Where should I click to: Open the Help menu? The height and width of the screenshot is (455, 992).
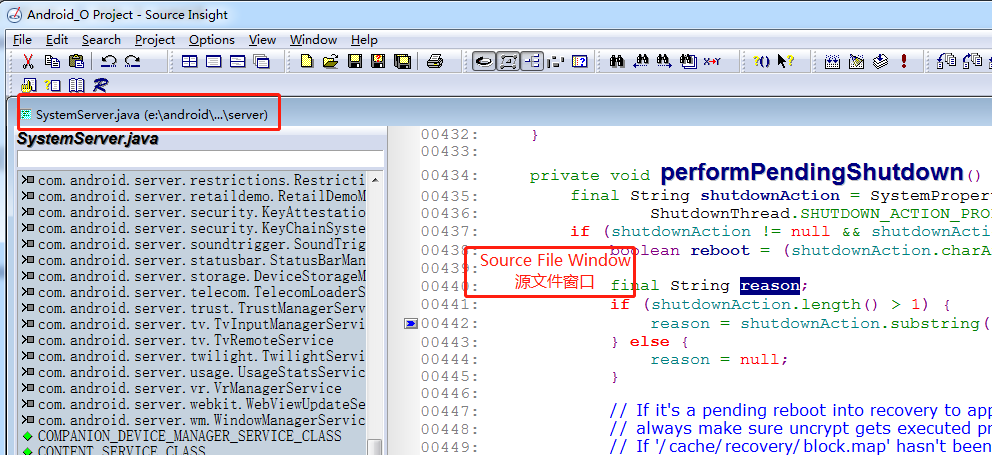tap(364, 40)
